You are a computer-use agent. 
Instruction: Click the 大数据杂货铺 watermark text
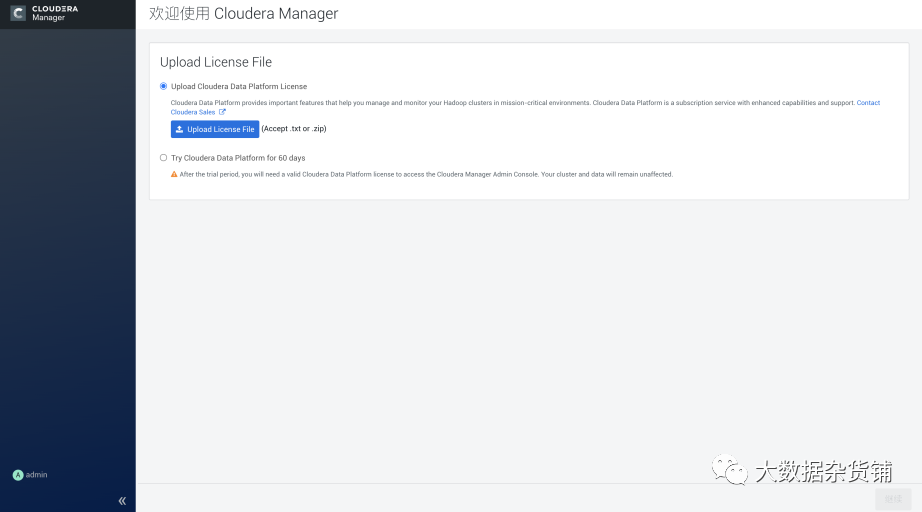point(823,470)
